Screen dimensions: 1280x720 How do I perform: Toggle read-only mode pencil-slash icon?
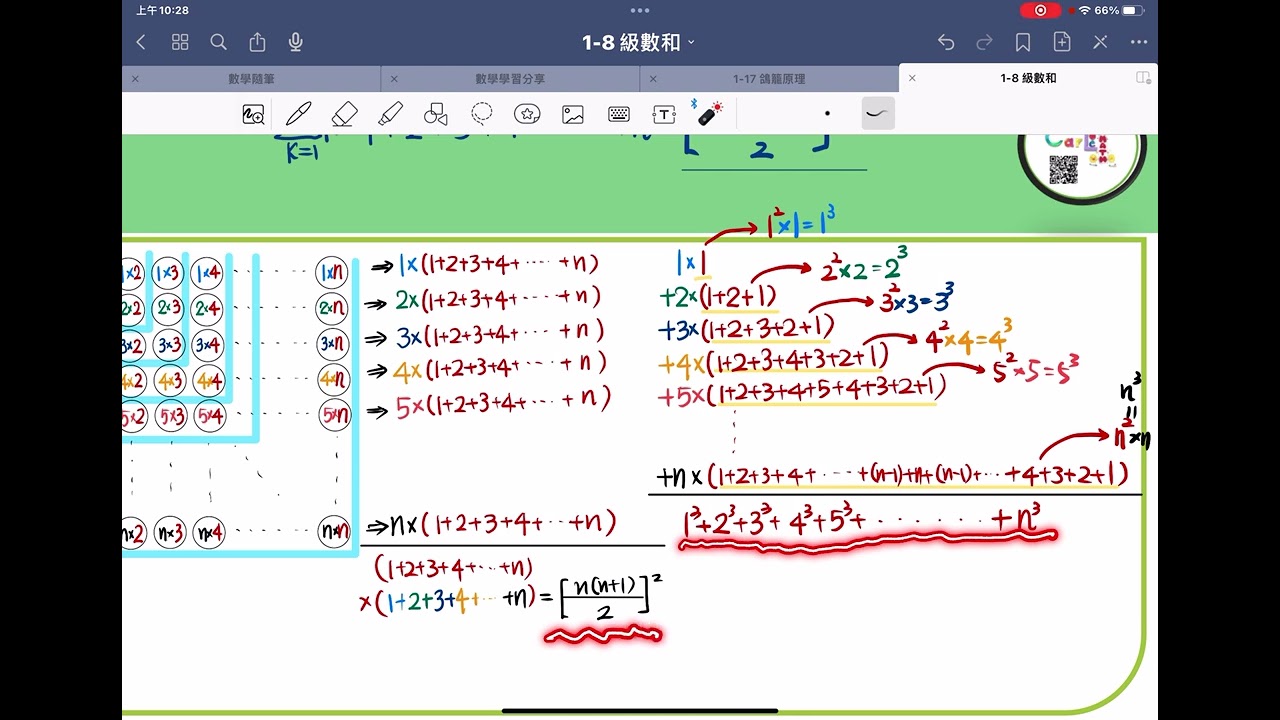coord(1100,42)
